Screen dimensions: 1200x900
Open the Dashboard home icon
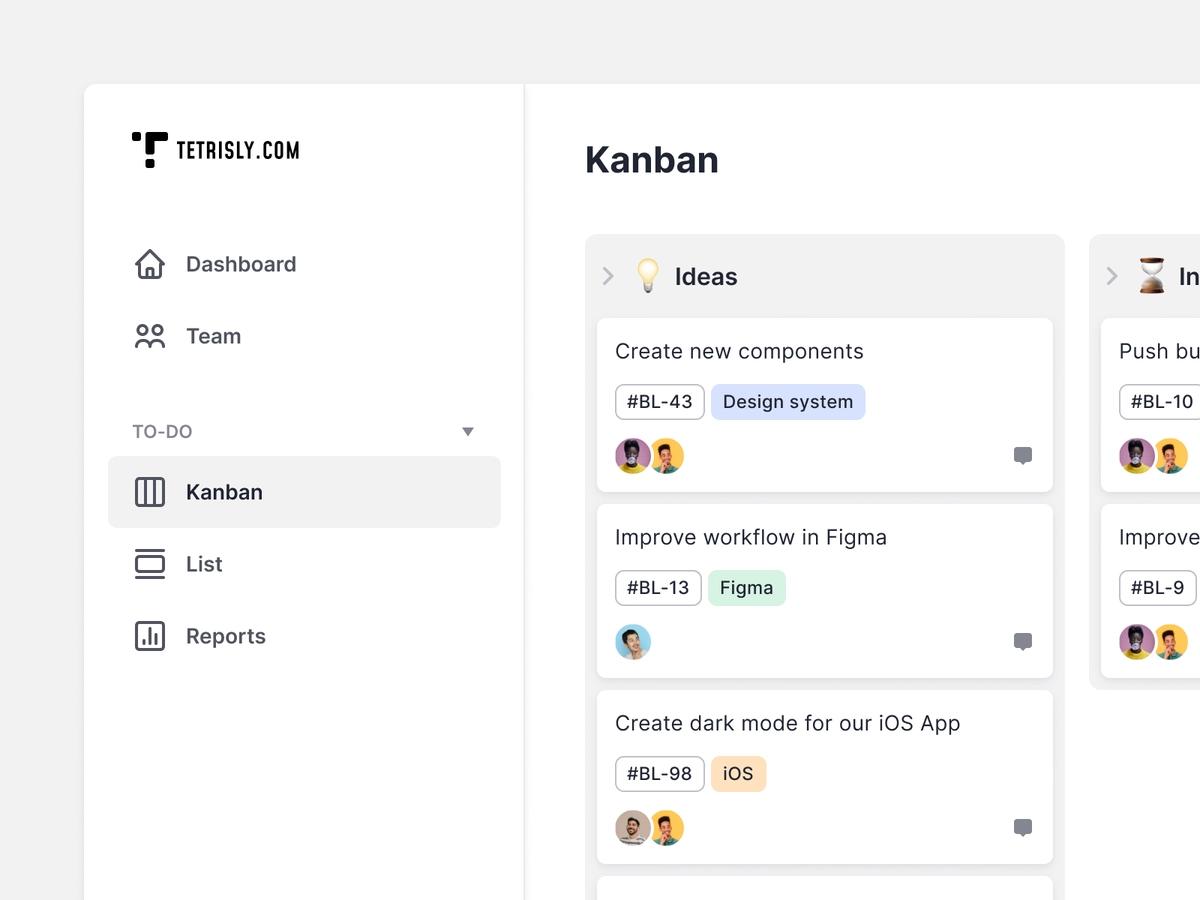point(150,264)
